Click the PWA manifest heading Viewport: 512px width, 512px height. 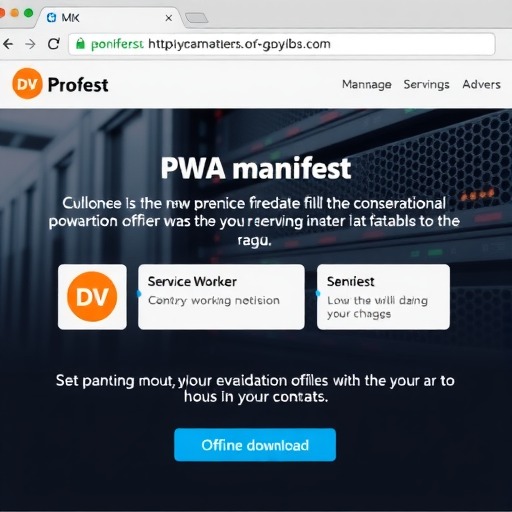256,168
